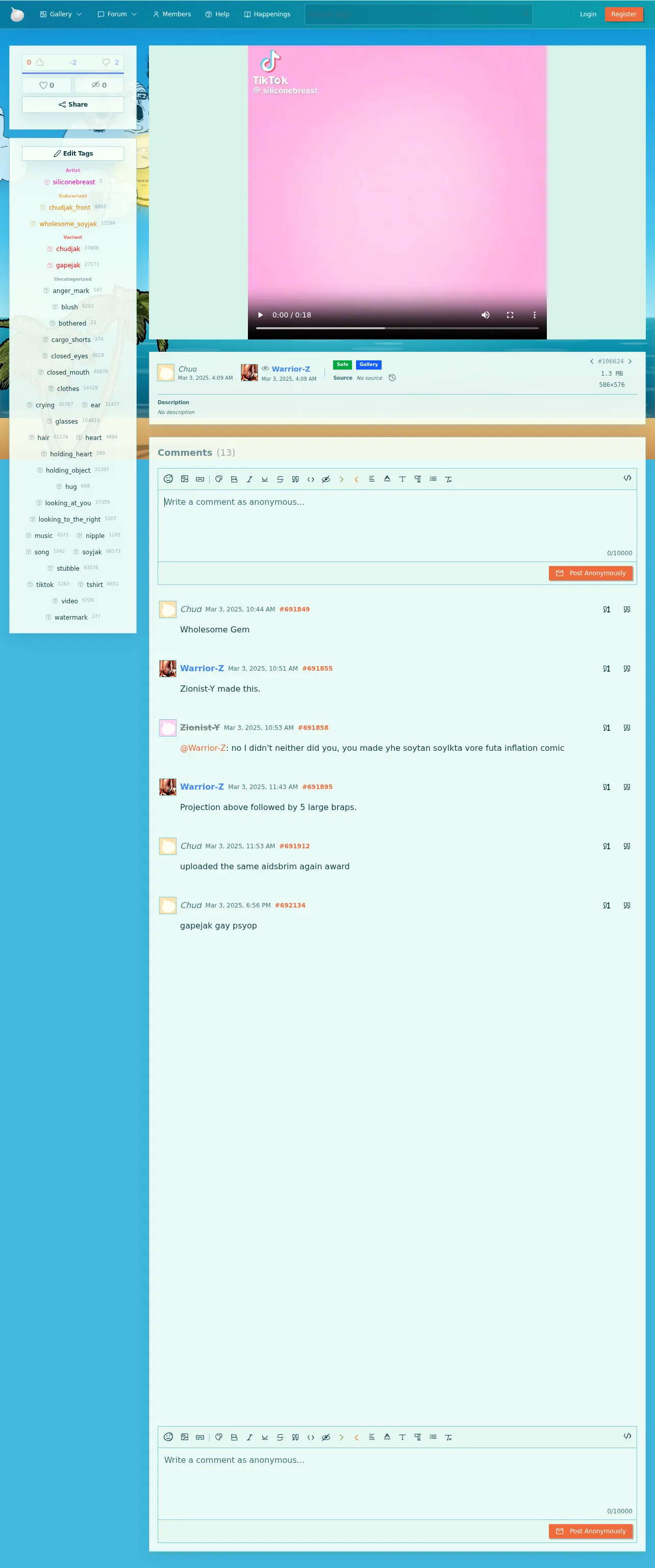Share this post

tap(73, 105)
